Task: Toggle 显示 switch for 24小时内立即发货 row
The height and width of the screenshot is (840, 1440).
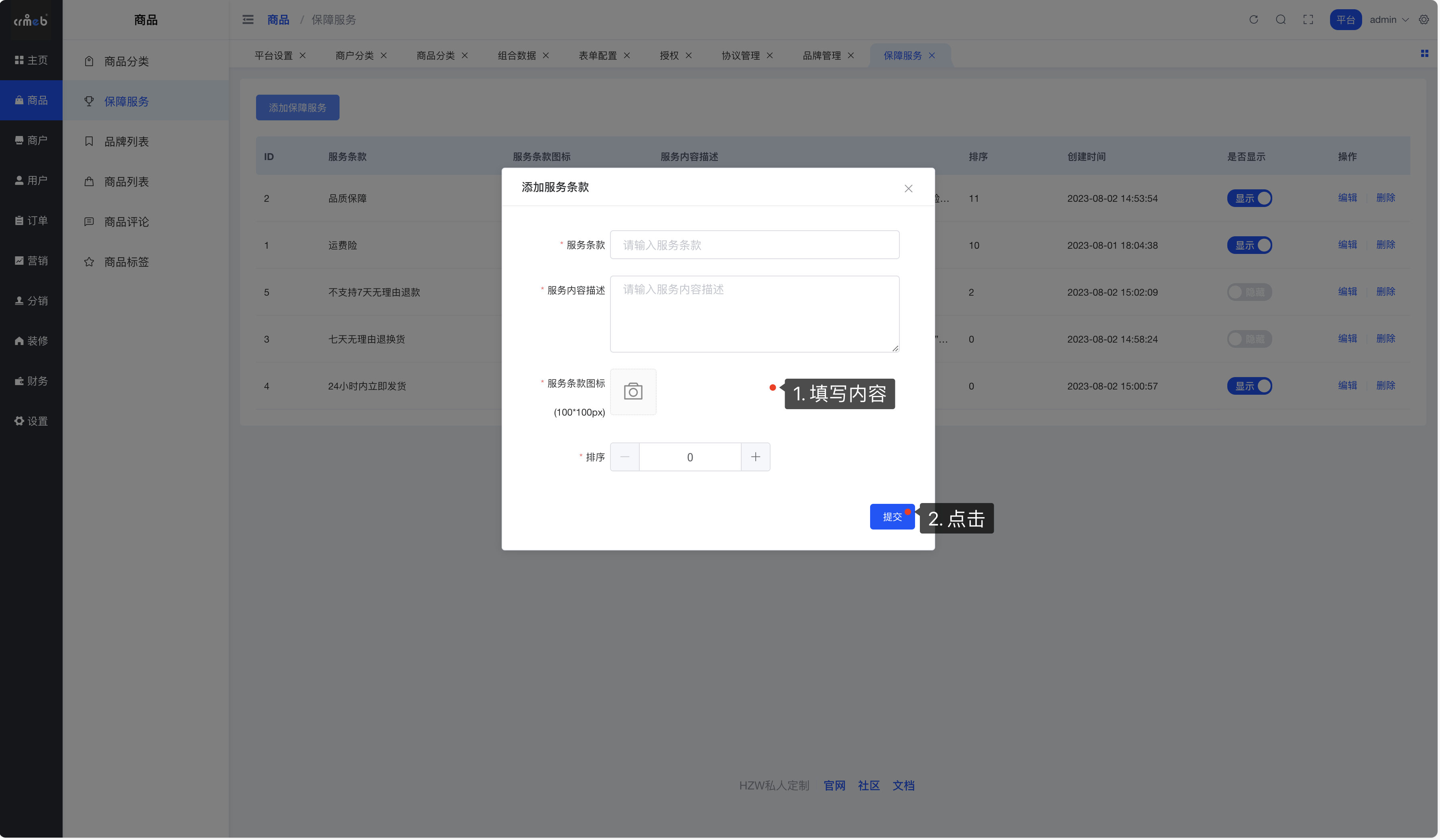Action: coord(1249,386)
